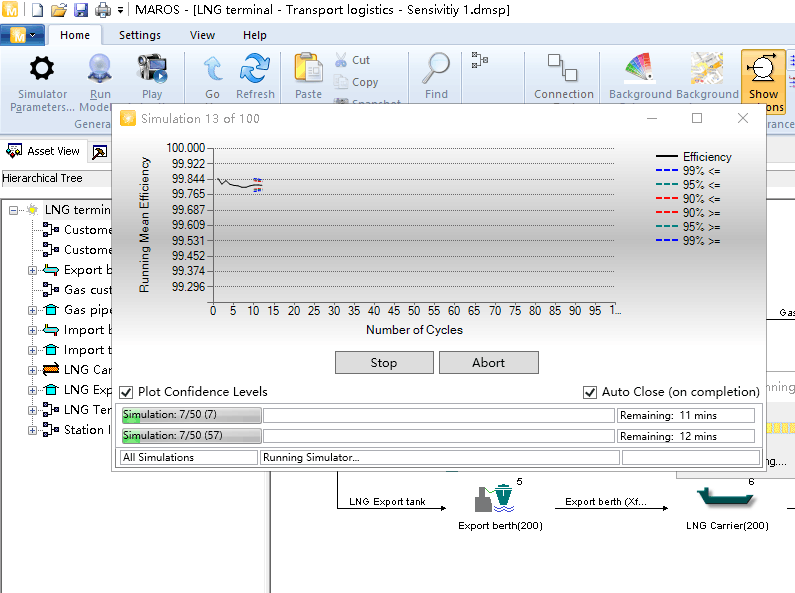Open the View ribbon tab
This screenshot has width=795, height=593.
coord(202,35)
